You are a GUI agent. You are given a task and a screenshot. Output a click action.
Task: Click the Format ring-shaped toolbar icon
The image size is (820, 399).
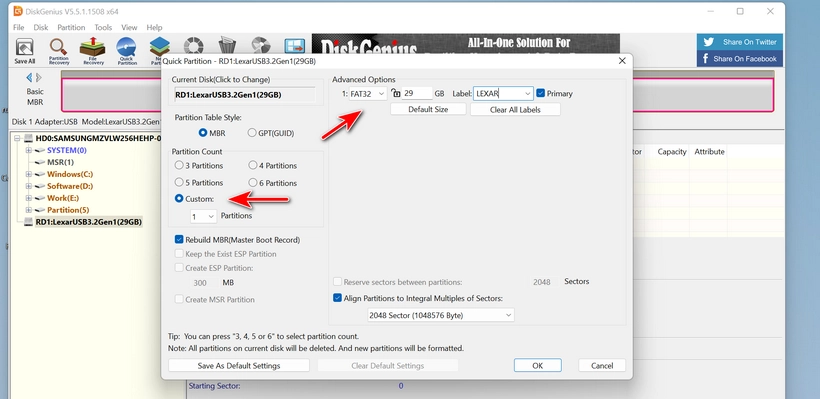click(193, 45)
